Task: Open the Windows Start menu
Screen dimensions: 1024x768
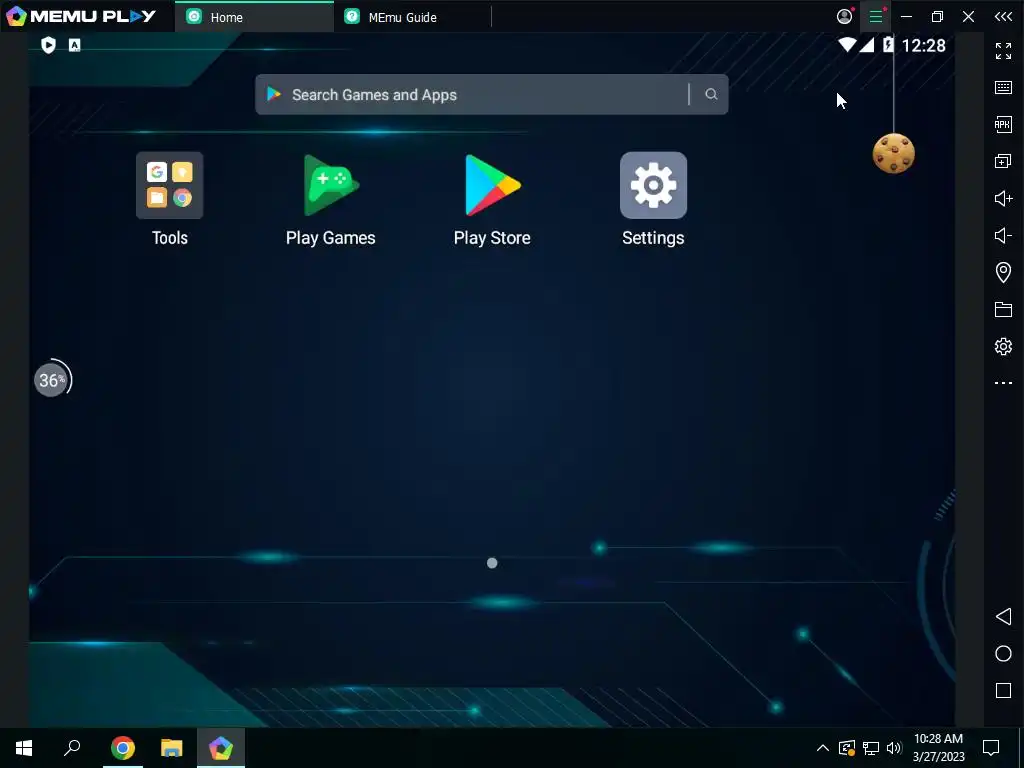Action: tap(24, 748)
